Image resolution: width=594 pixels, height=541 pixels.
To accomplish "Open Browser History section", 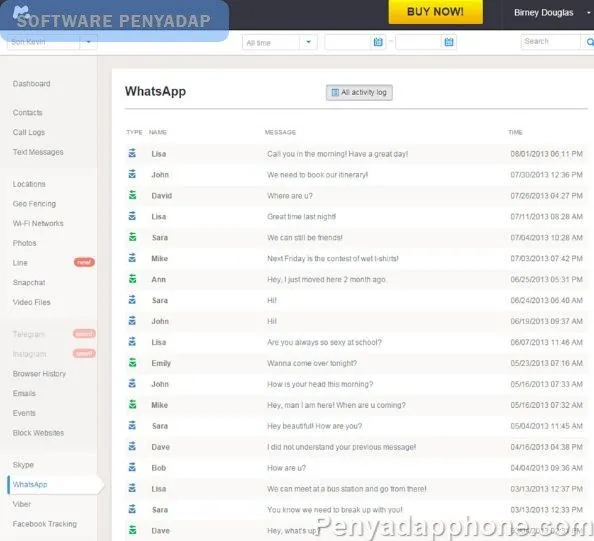I will tap(39, 374).
